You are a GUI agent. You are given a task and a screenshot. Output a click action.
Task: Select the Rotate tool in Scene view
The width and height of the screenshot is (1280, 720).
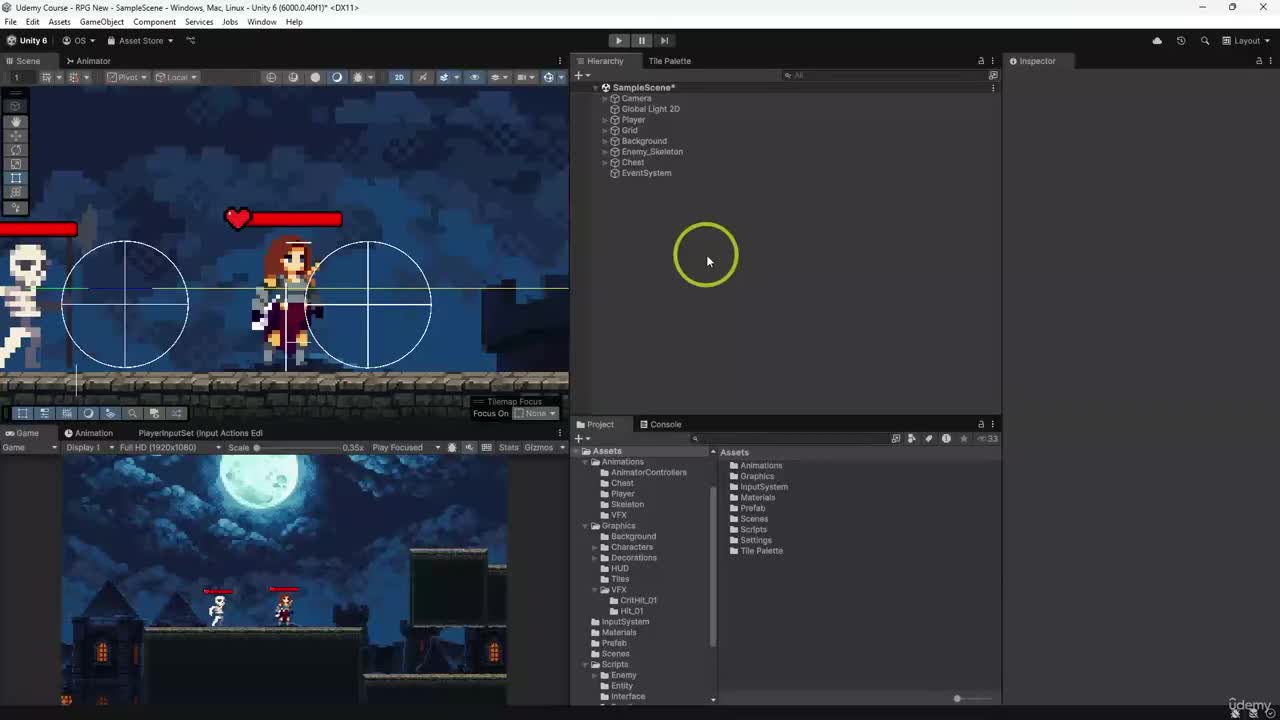[16, 149]
